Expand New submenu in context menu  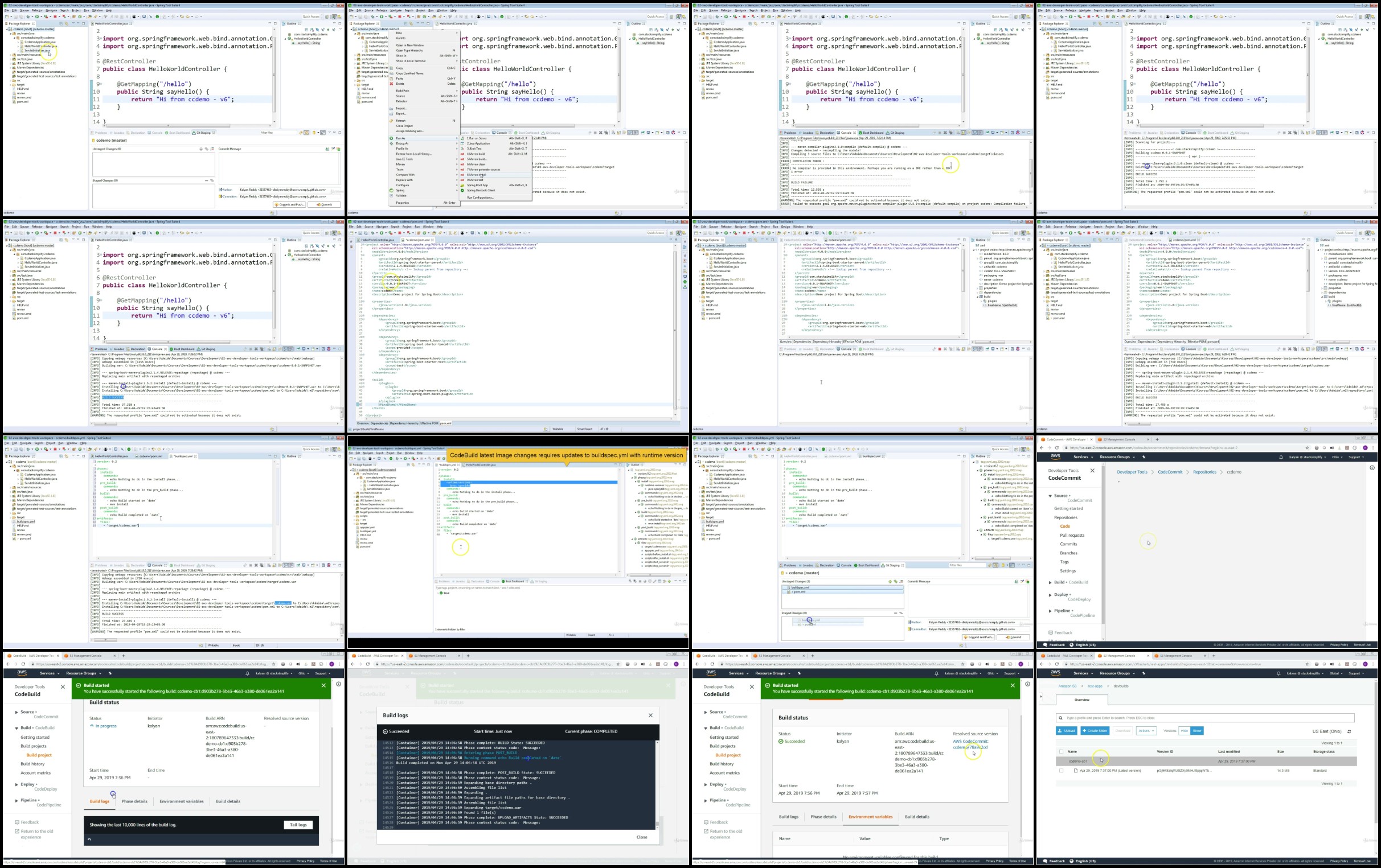coord(424,33)
